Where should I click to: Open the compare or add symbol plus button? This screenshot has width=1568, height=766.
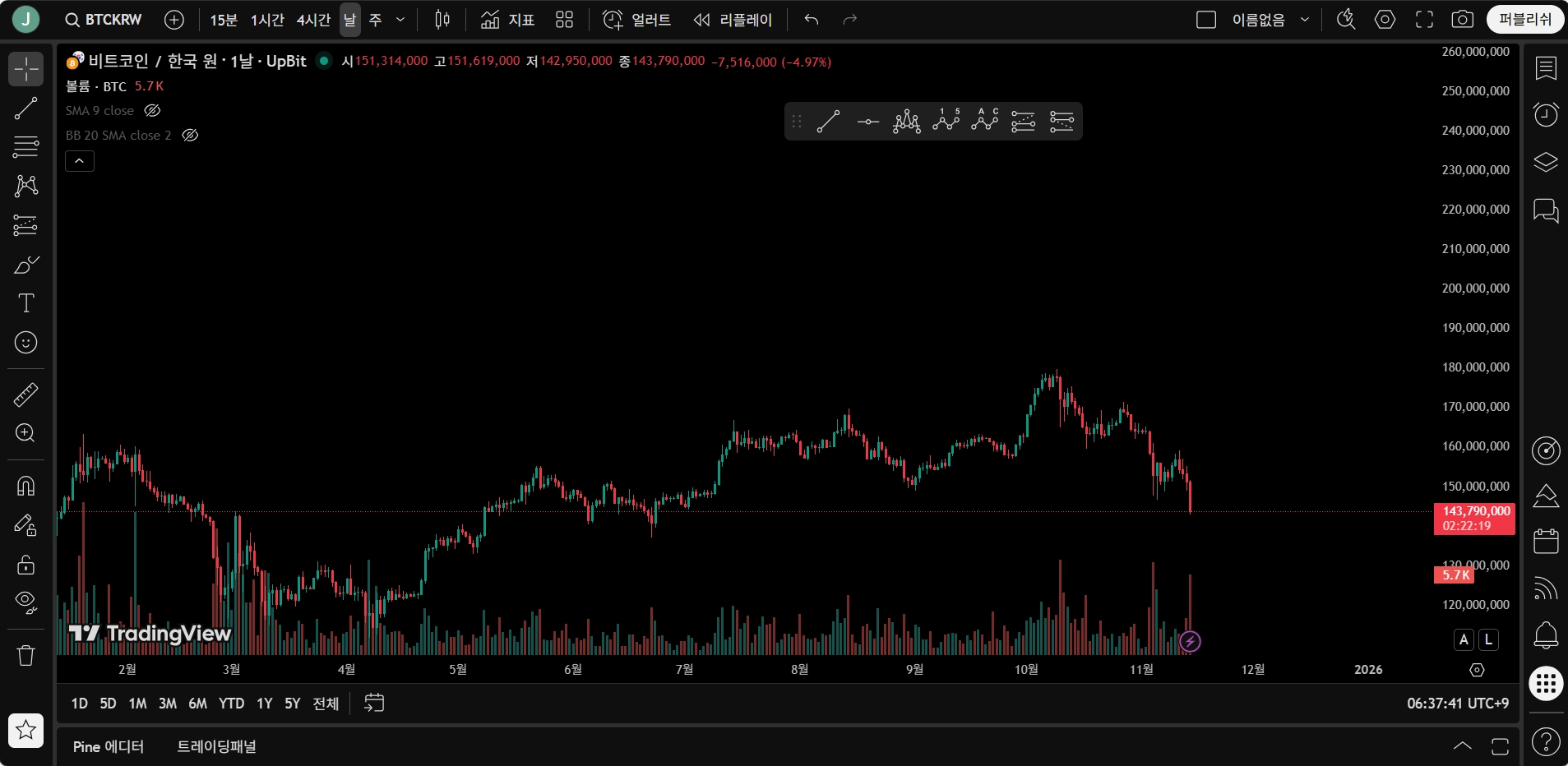tap(174, 20)
